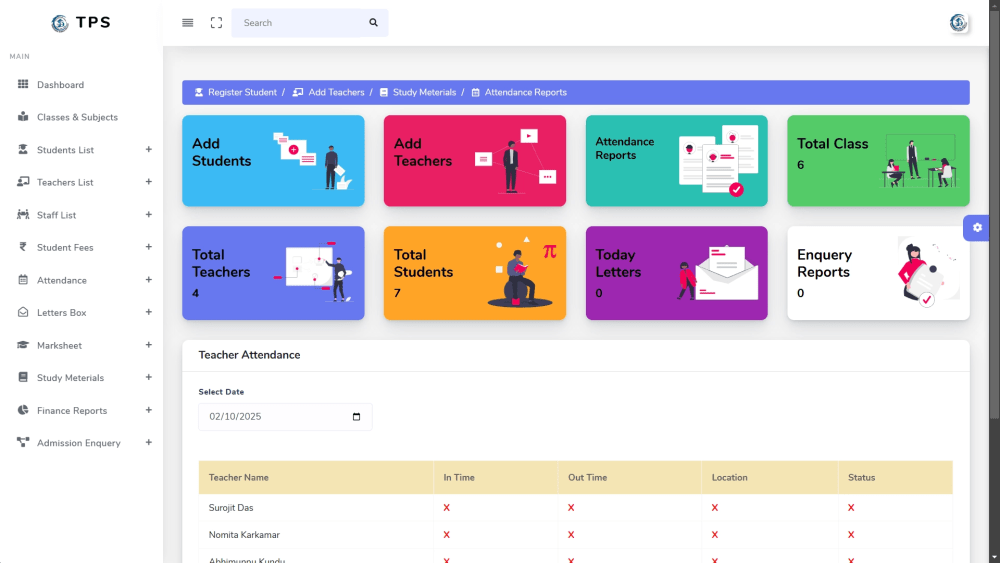Select Students List menu label
Image resolution: width=1000 pixels, height=563 pixels.
(x=65, y=150)
